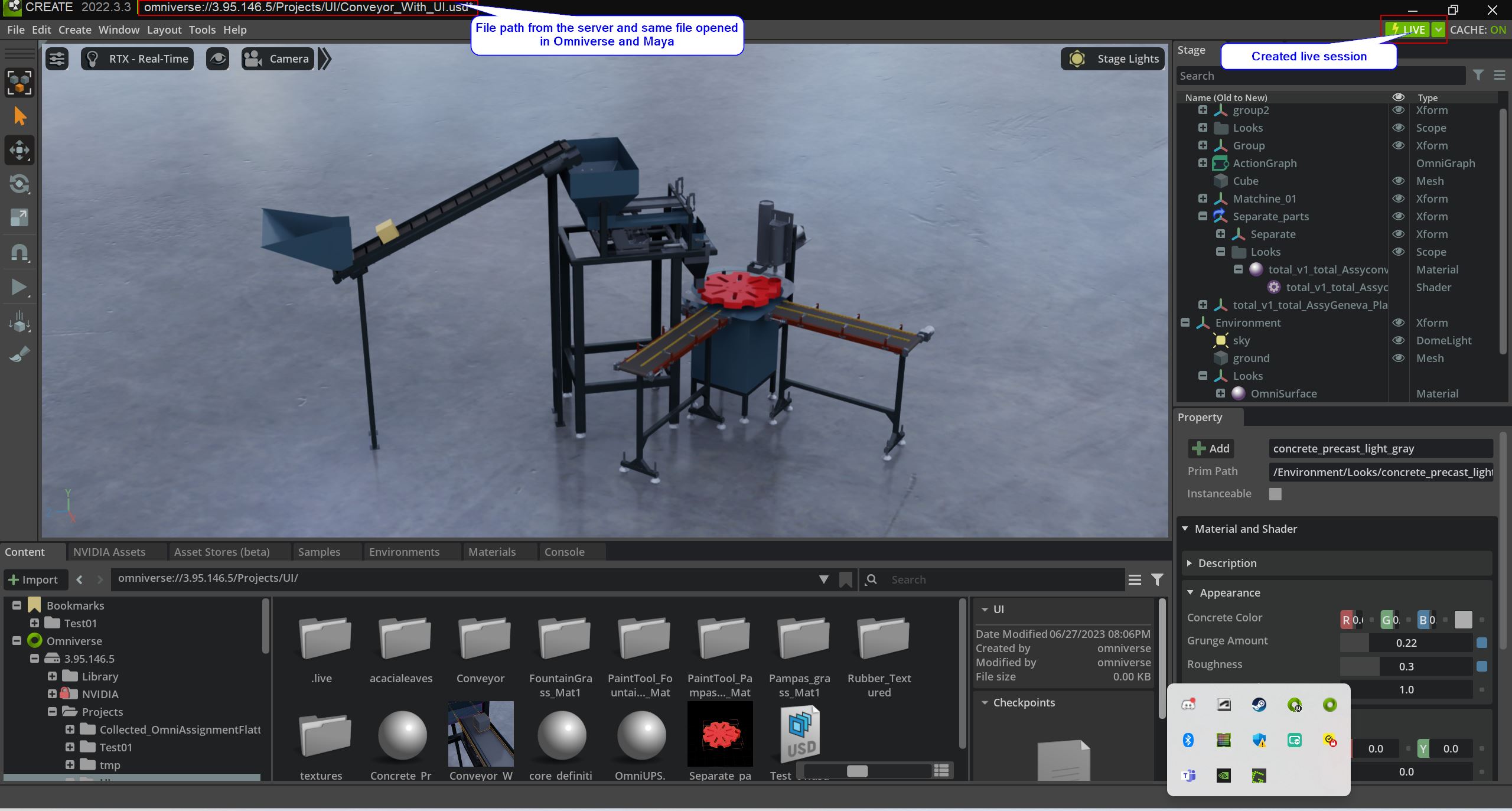Toggle the Snap magnet tool

tap(19, 253)
